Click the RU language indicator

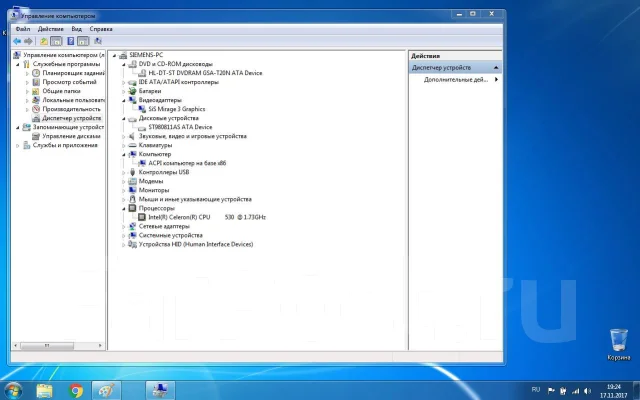point(536,390)
